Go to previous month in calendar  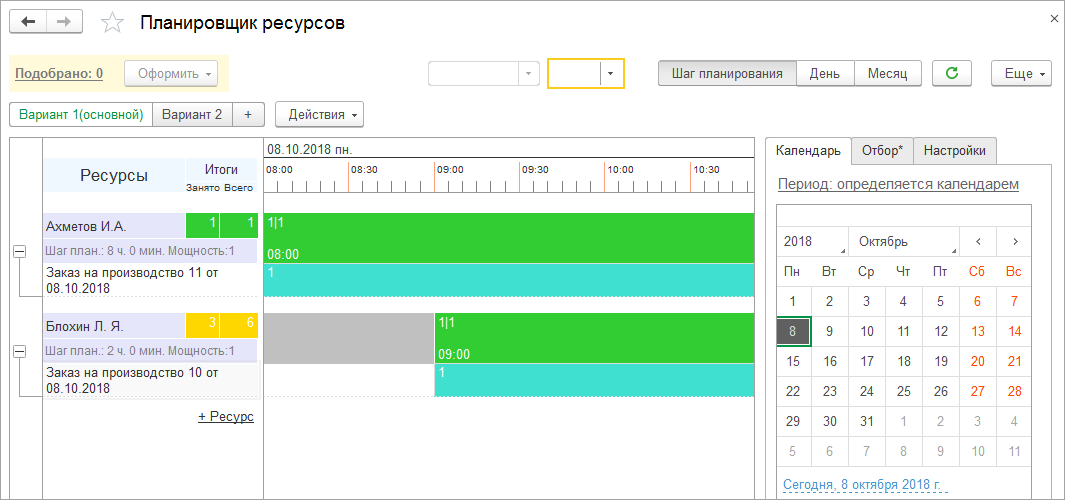point(978,241)
